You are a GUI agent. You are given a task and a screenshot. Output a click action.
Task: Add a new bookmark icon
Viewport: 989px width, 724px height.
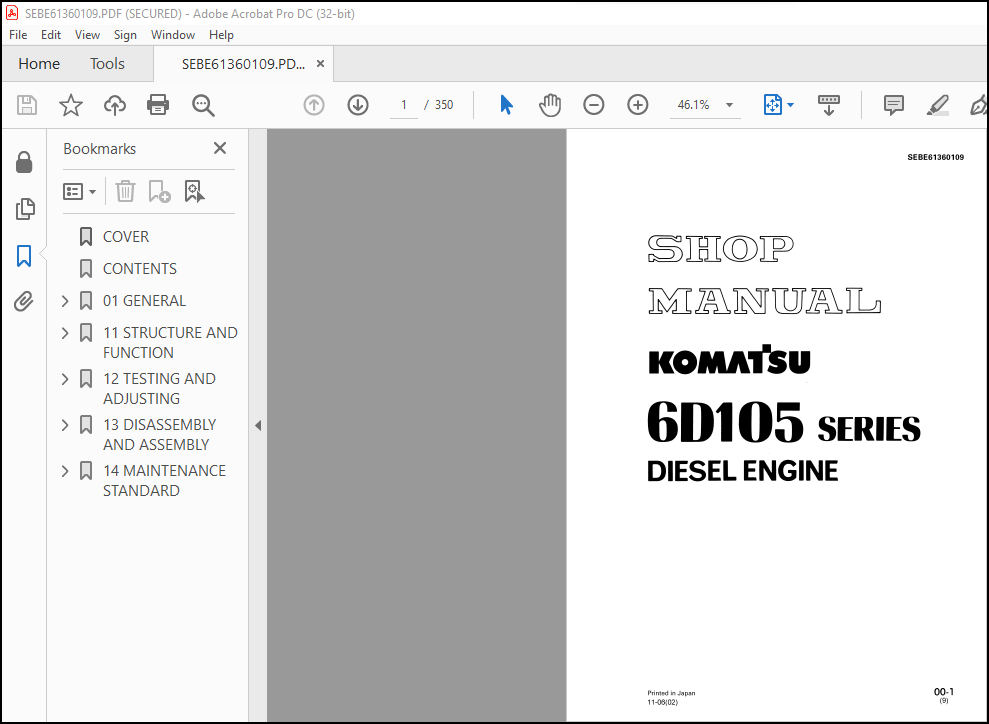pos(159,191)
